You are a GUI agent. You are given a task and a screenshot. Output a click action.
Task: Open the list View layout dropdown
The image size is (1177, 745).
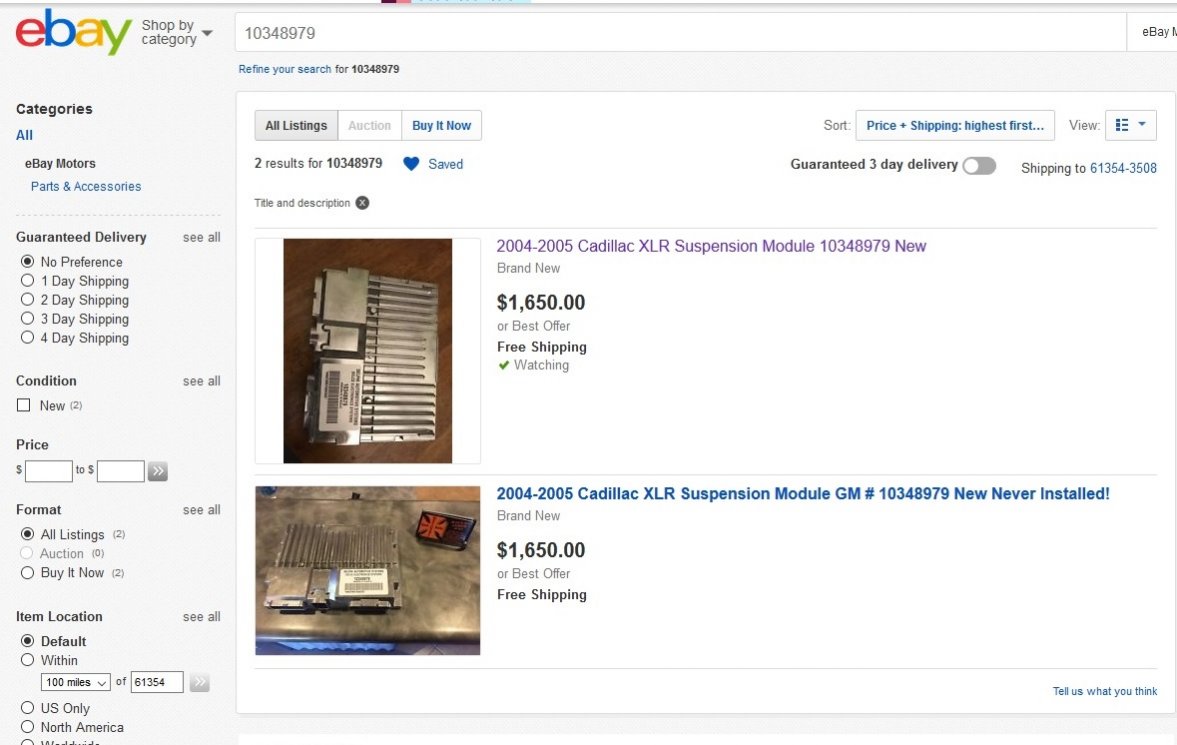point(1130,125)
